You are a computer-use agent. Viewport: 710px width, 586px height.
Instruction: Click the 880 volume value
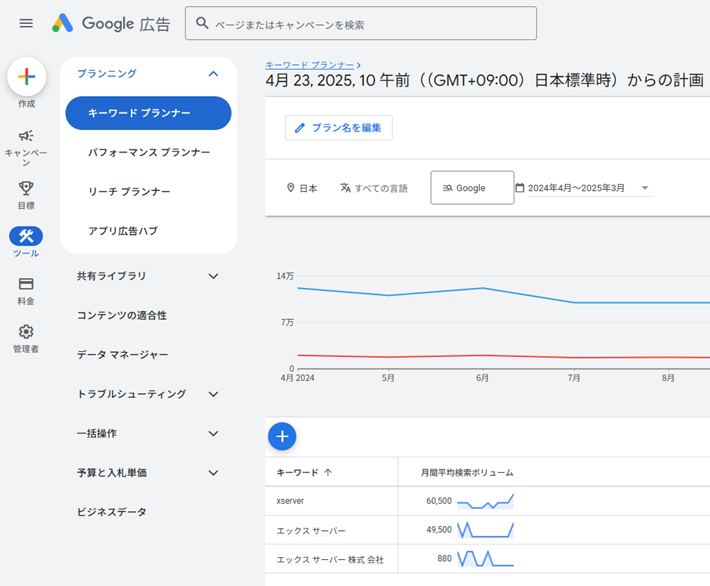coord(445,559)
